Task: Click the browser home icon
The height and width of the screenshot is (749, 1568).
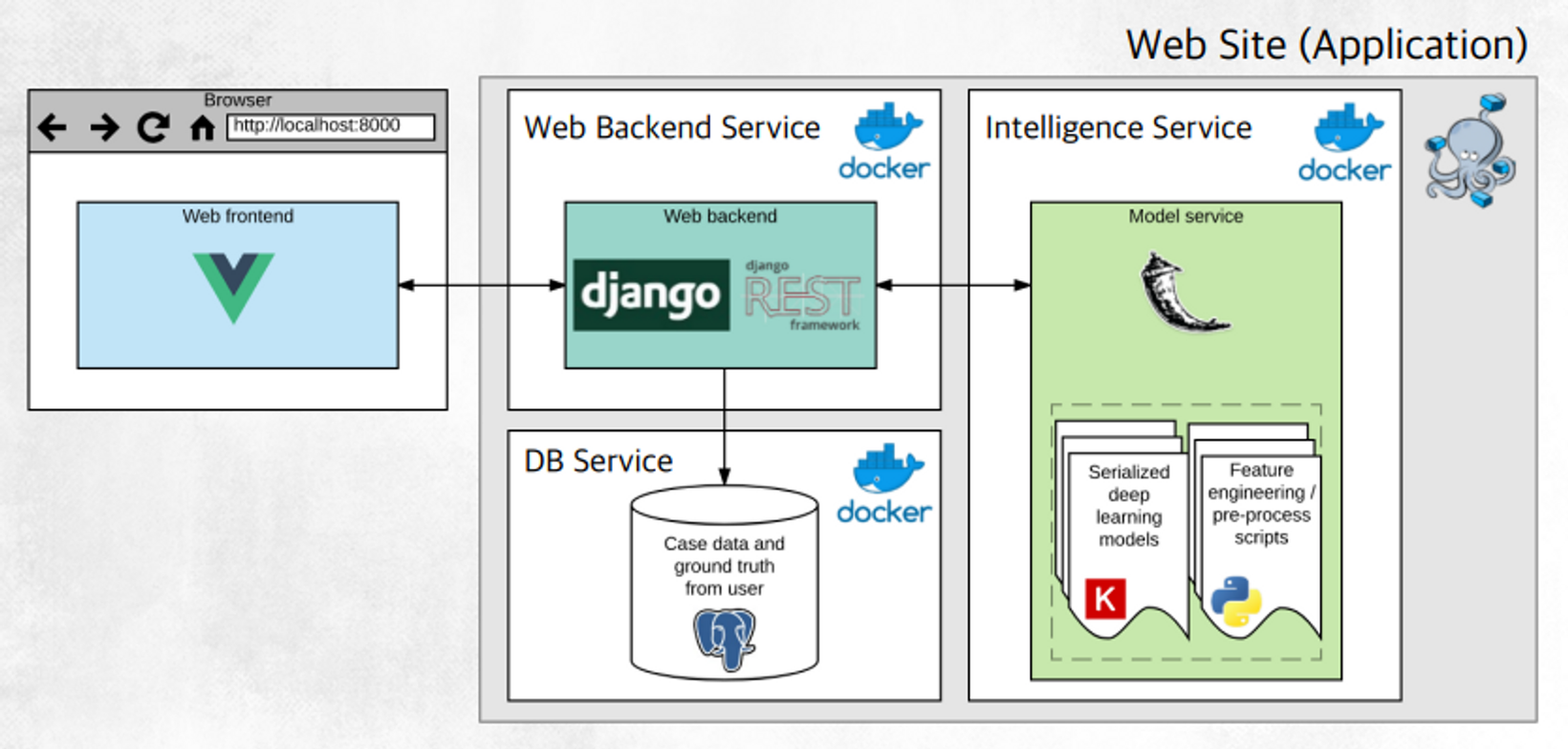Action: coord(202,127)
